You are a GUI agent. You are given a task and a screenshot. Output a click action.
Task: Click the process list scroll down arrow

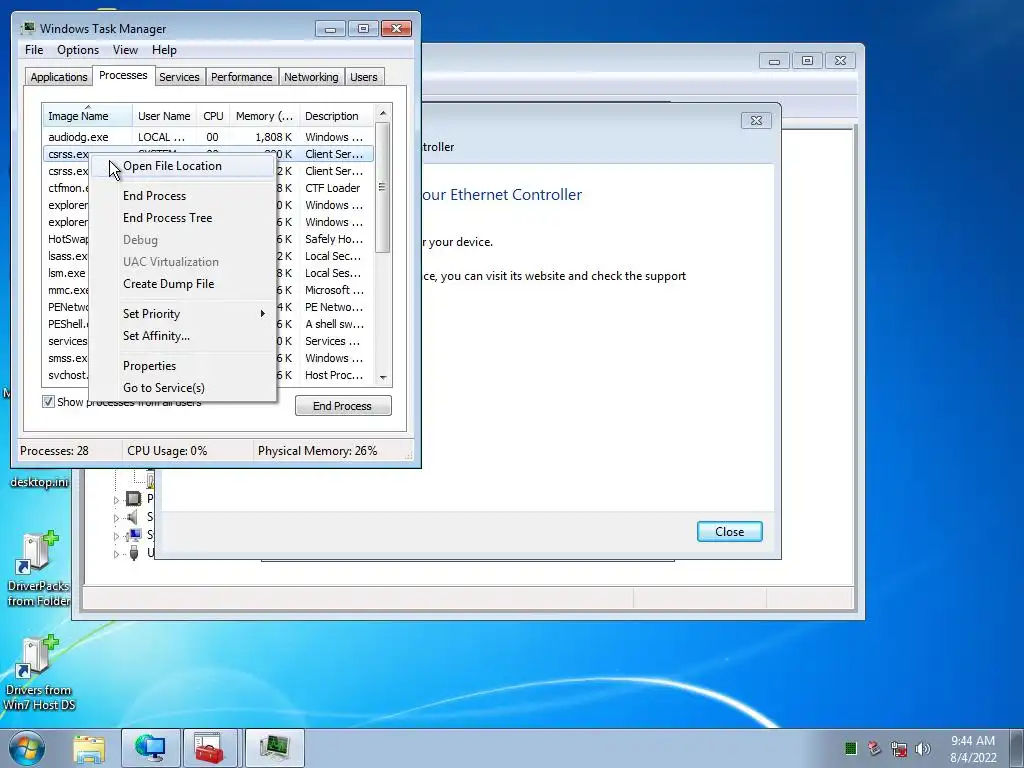(x=383, y=377)
